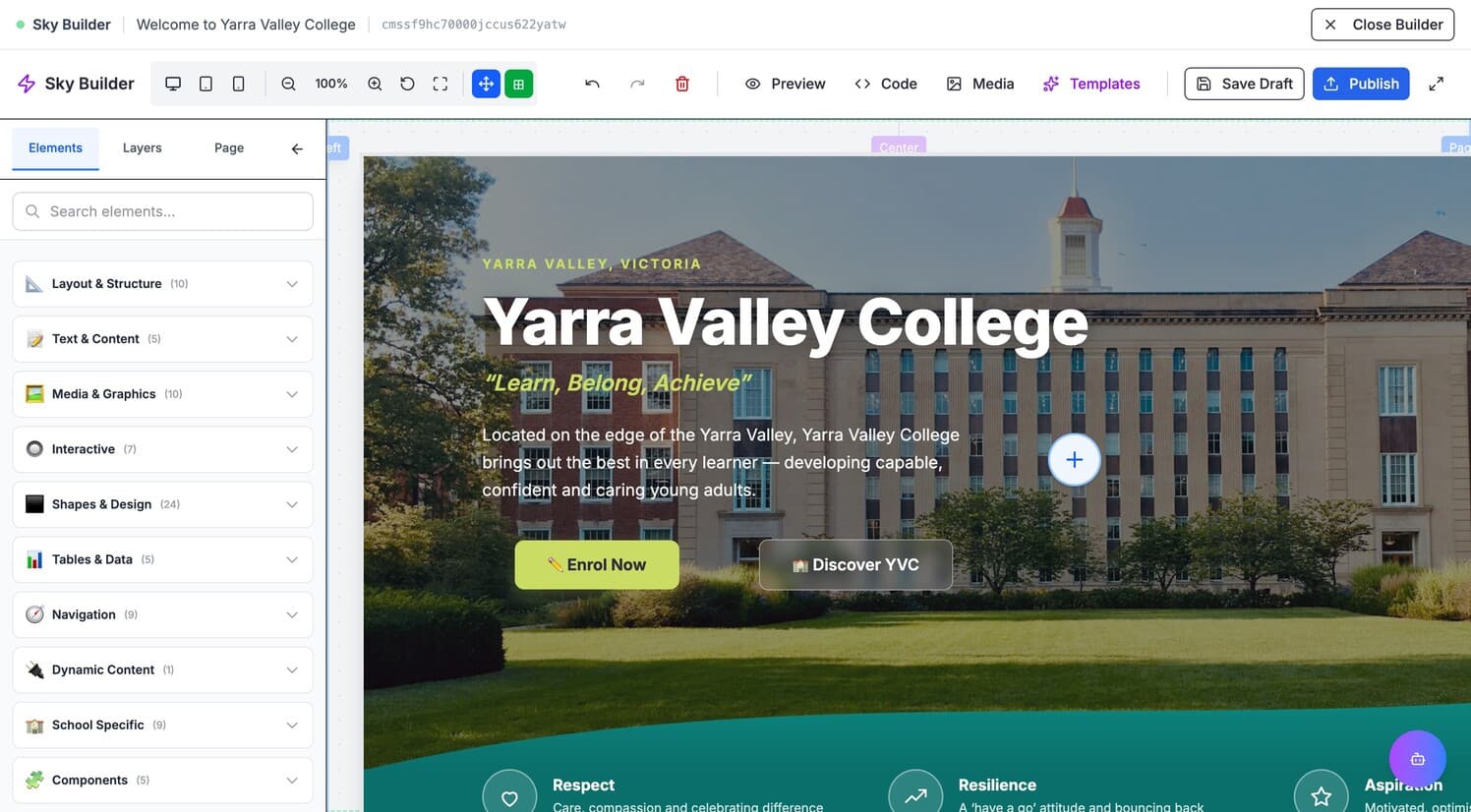Expand the Interactive category
1471x812 pixels.
coord(163,449)
